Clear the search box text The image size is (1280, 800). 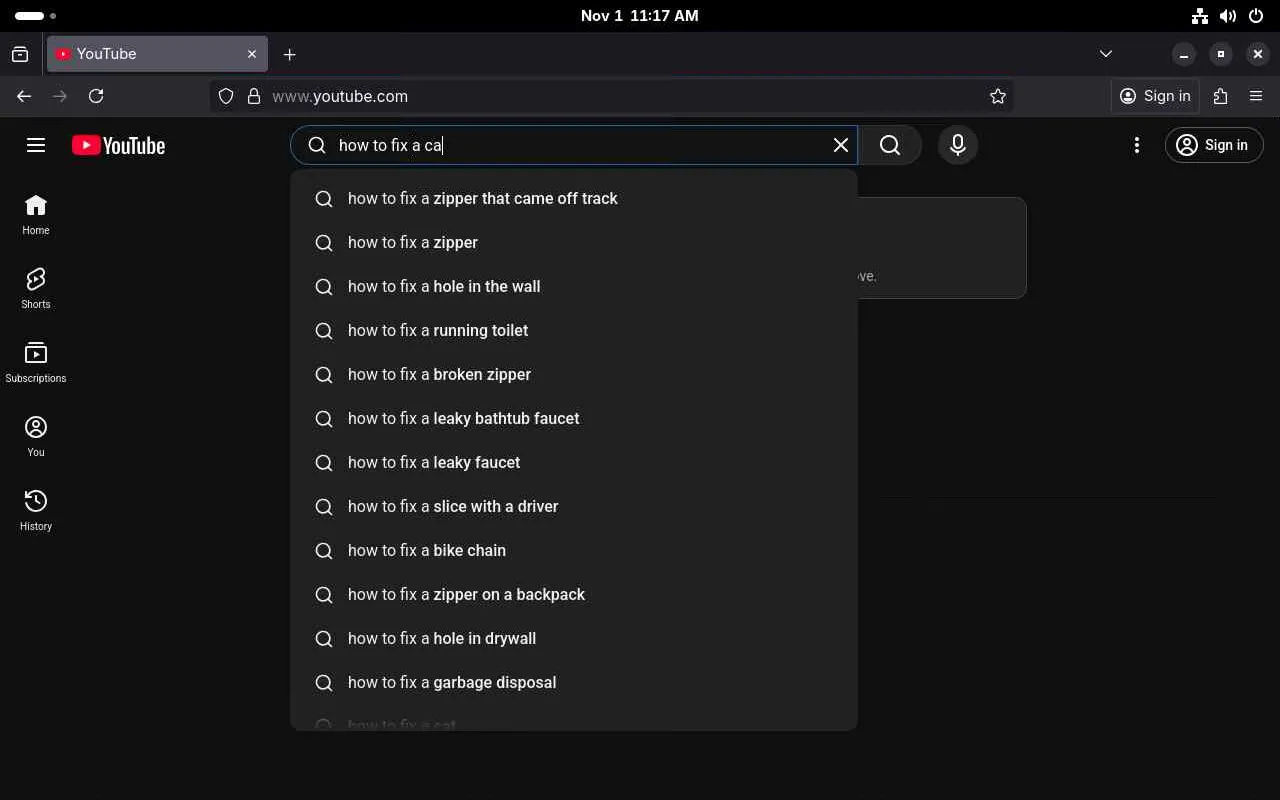[840, 145]
